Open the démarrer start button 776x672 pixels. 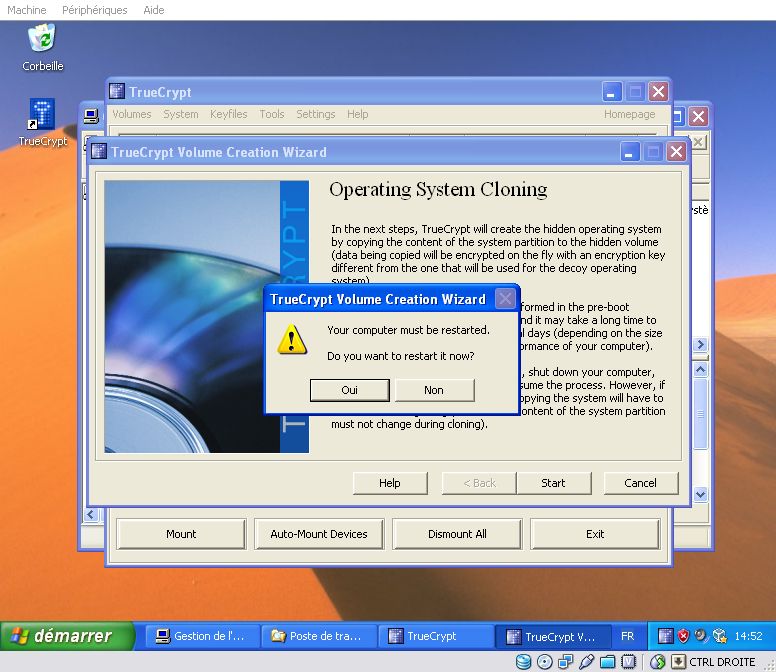pyautogui.click(x=67, y=636)
